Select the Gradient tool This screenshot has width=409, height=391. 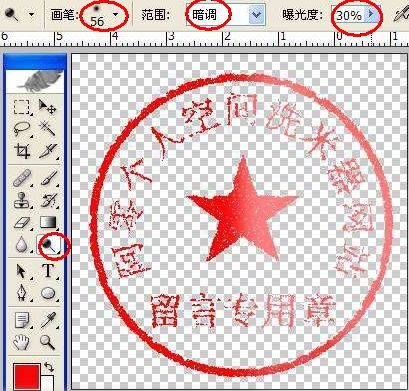[x=48, y=222]
